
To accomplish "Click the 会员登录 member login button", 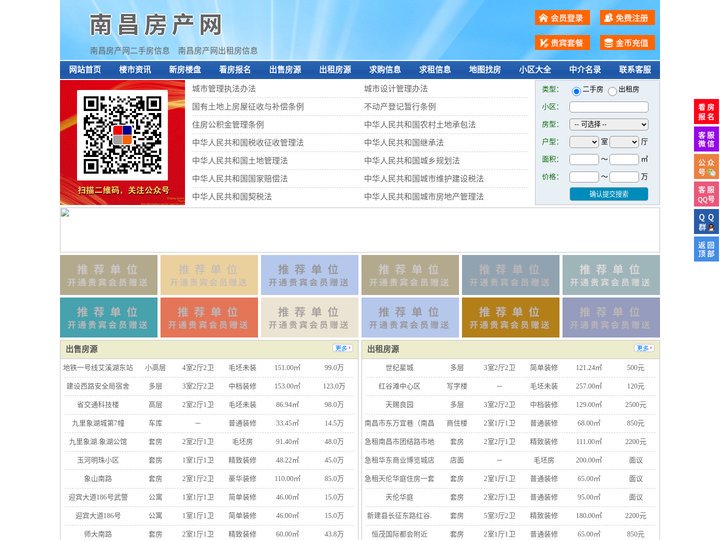I will (562, 18).
